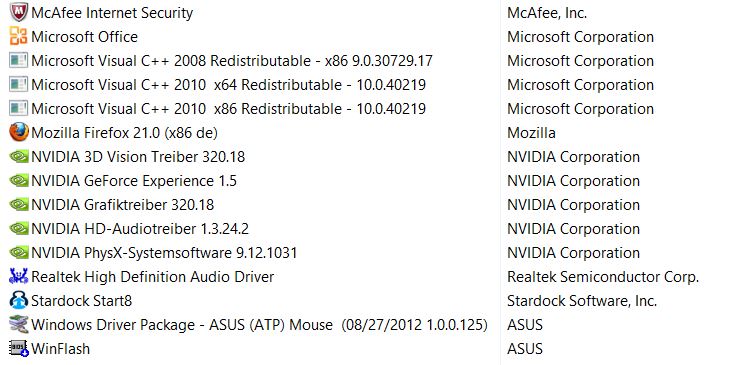
Task: Click the Mozilla publisher cell
Action: (x=531, y=133)
